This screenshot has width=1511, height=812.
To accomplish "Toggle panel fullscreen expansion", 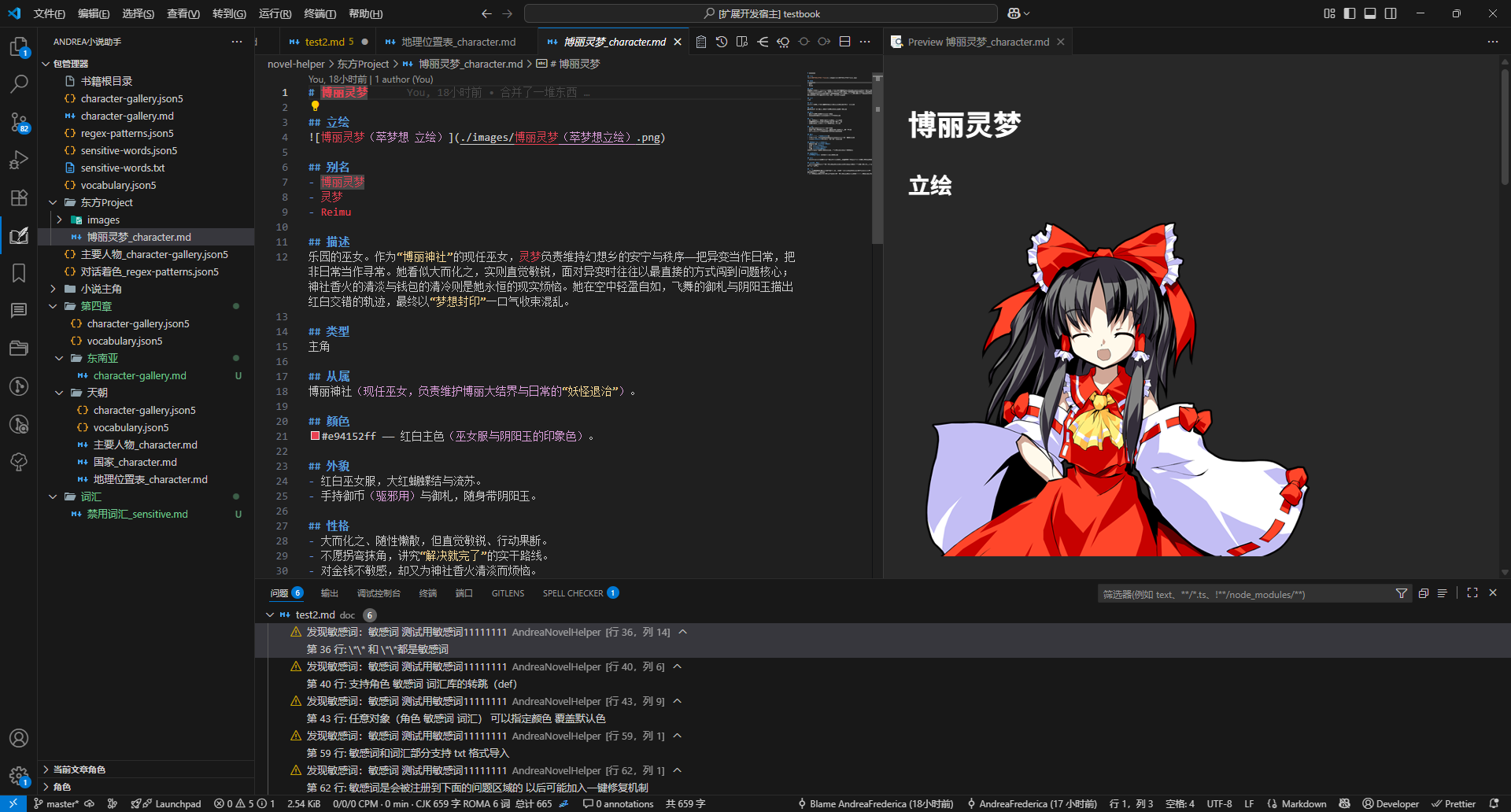I will click(x=1472, y=593).
